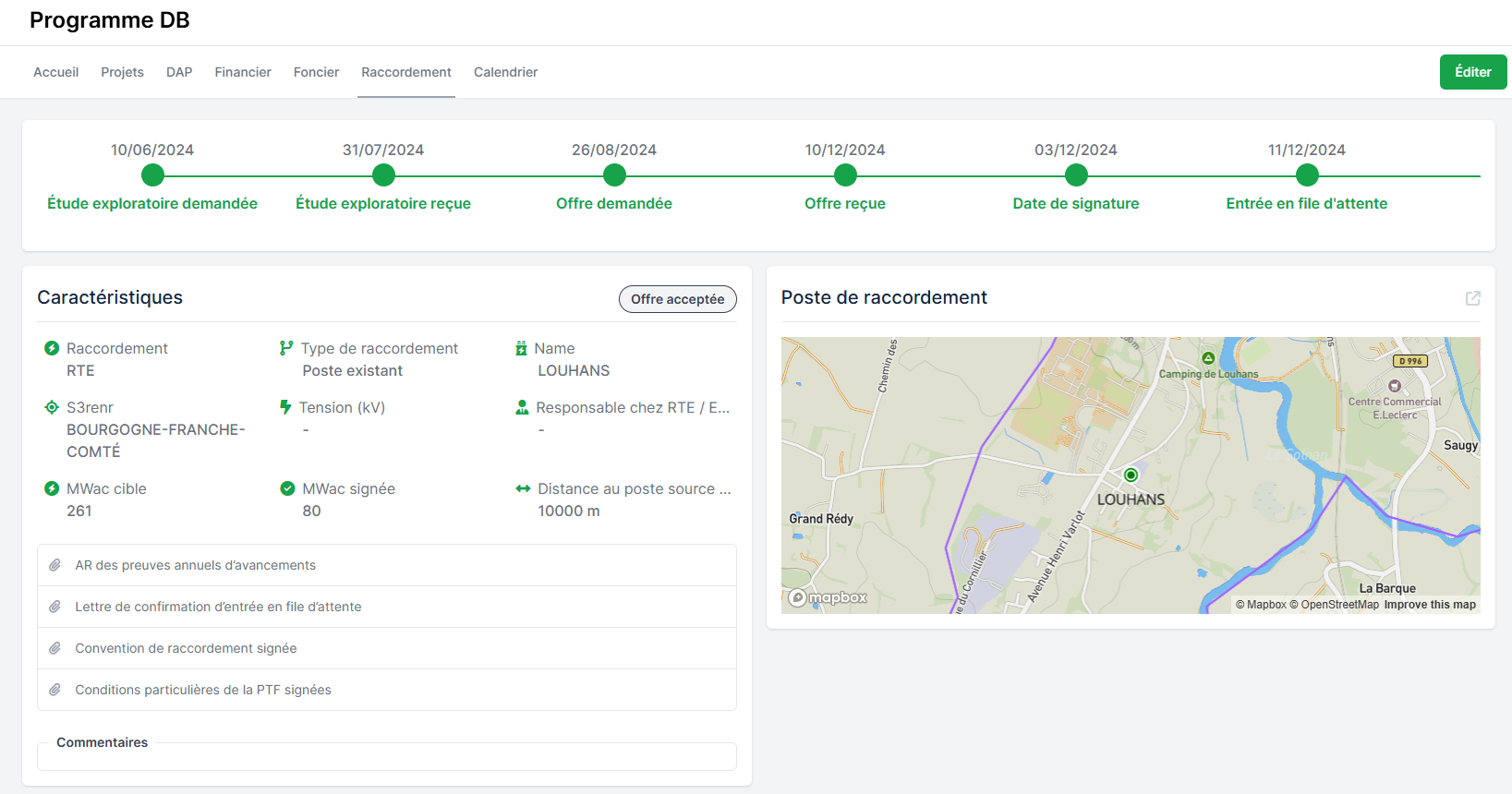Click the Programme DB page title
The image size is (1512, 794).
[x=110, y=20]
